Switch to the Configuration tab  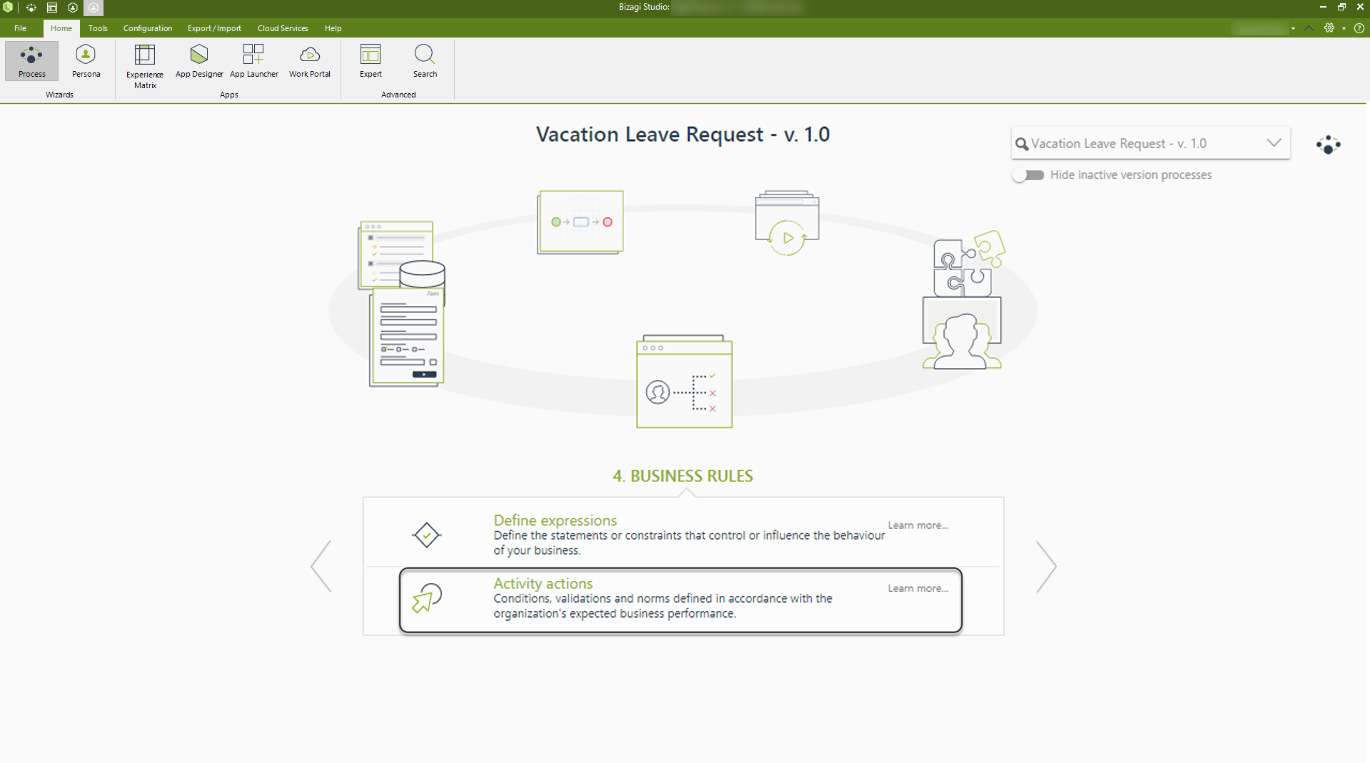tap(148, 28)
